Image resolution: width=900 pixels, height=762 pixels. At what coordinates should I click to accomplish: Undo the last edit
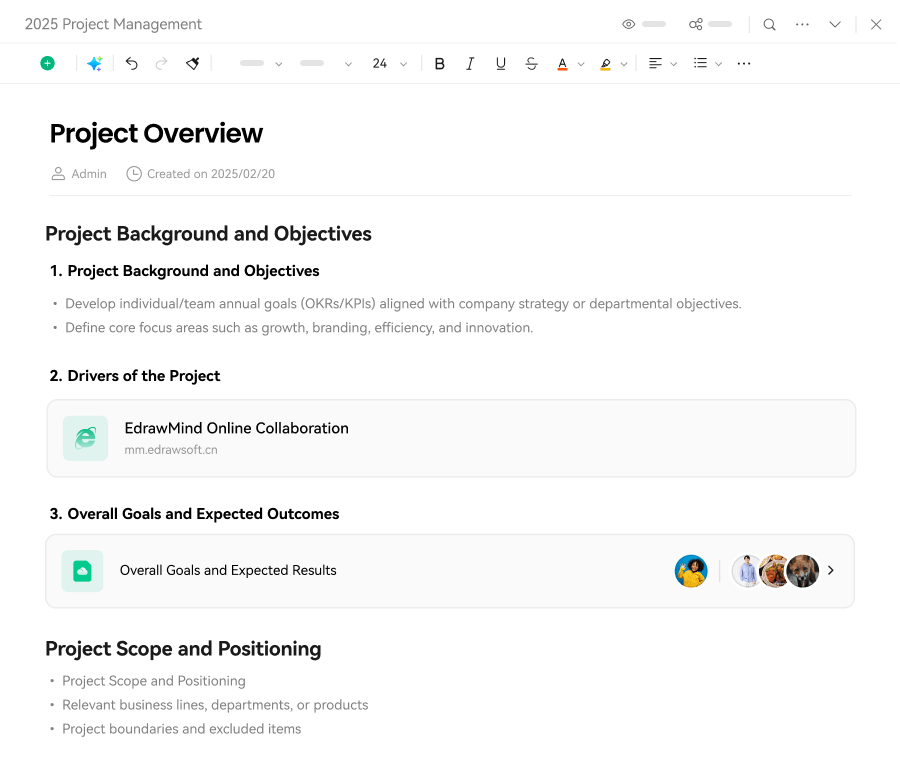click(131, 63)
